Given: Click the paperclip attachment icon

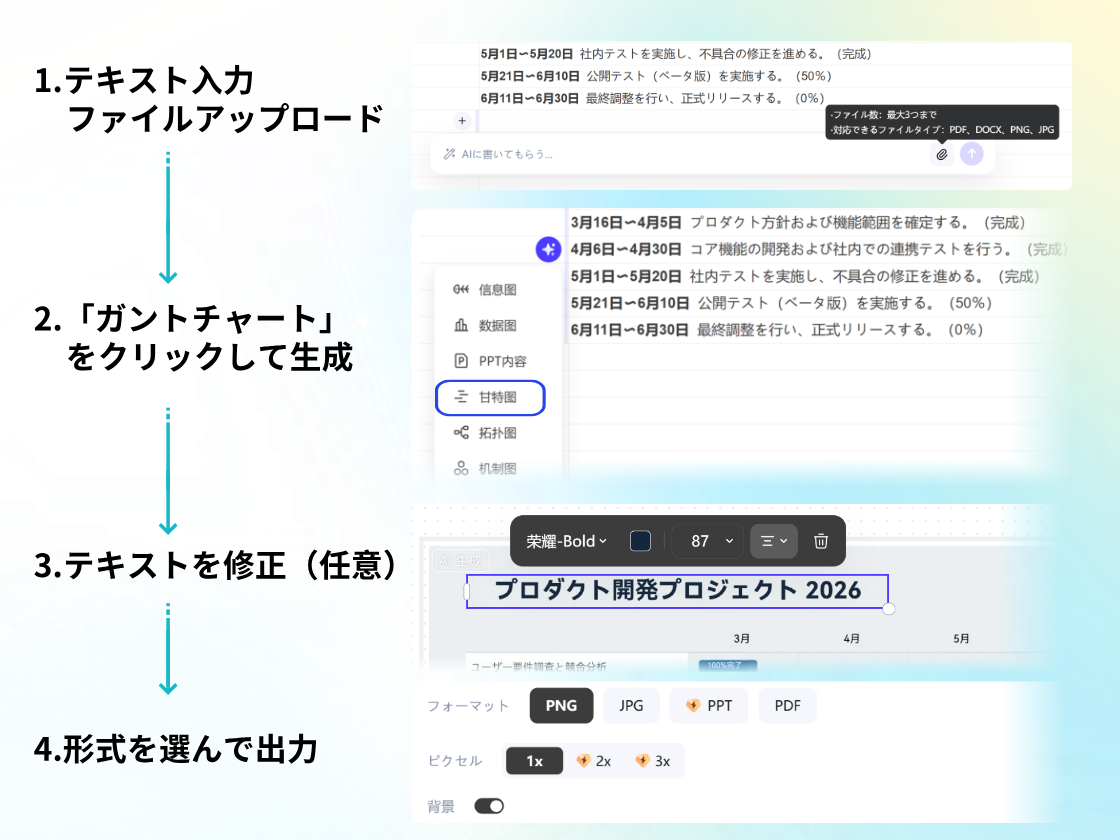Looking at the screenshot, I should 941,154.
